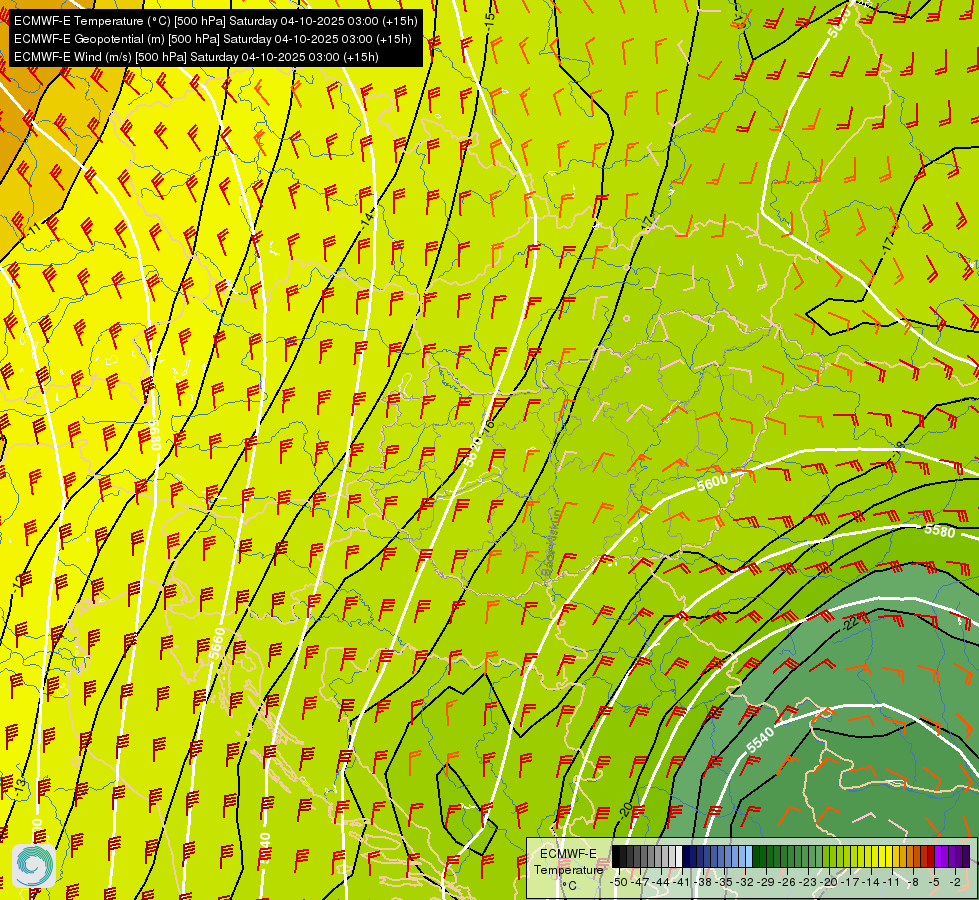
Task: Click the -2 tick label in the legend
Action: tap(955, 882)
